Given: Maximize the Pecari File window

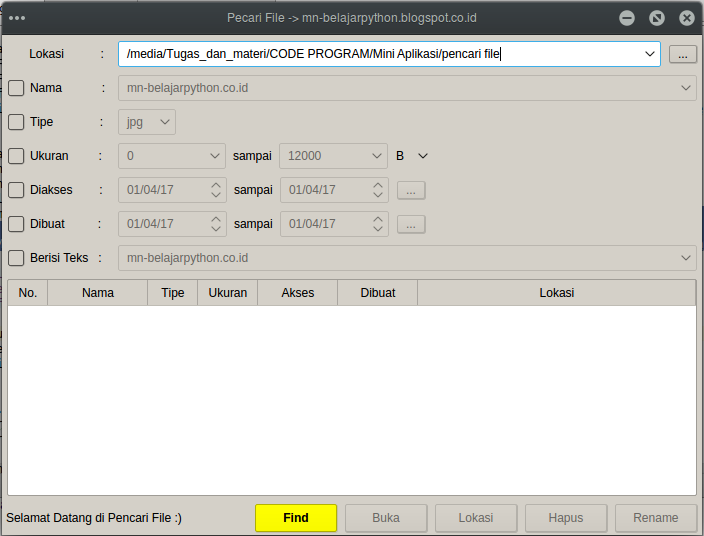Looking at the screenshot, I should pos(657,18).
